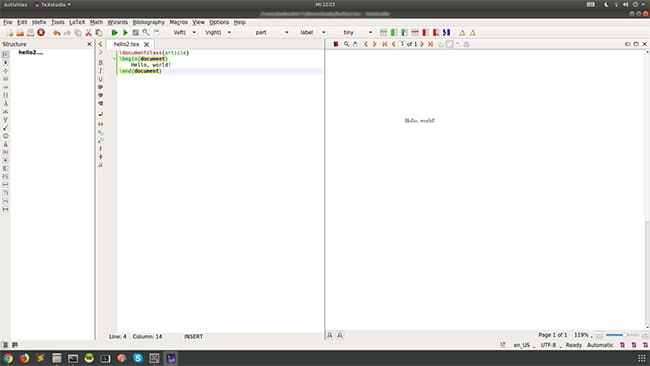Launch Skype from the dock
This screenshot has width=650, height=366.
(138, 358)
